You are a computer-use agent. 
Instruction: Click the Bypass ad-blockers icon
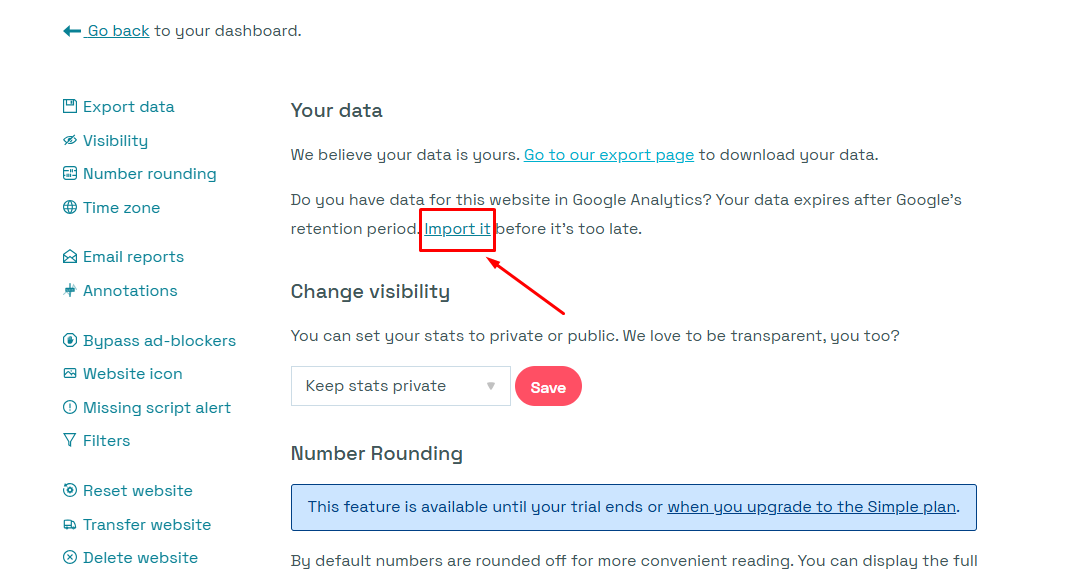(69, 340)
